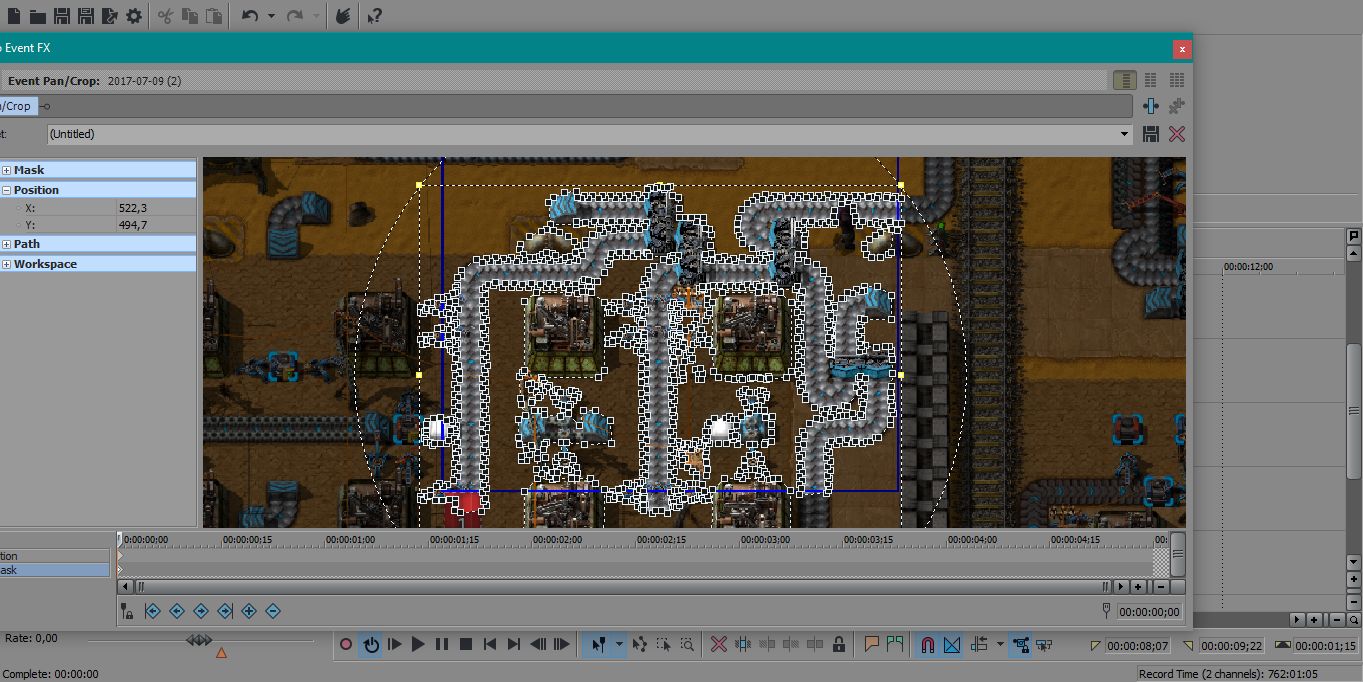
Task: Open the Edit tool dropdown arrow
Action: click(x=619, y=645)
